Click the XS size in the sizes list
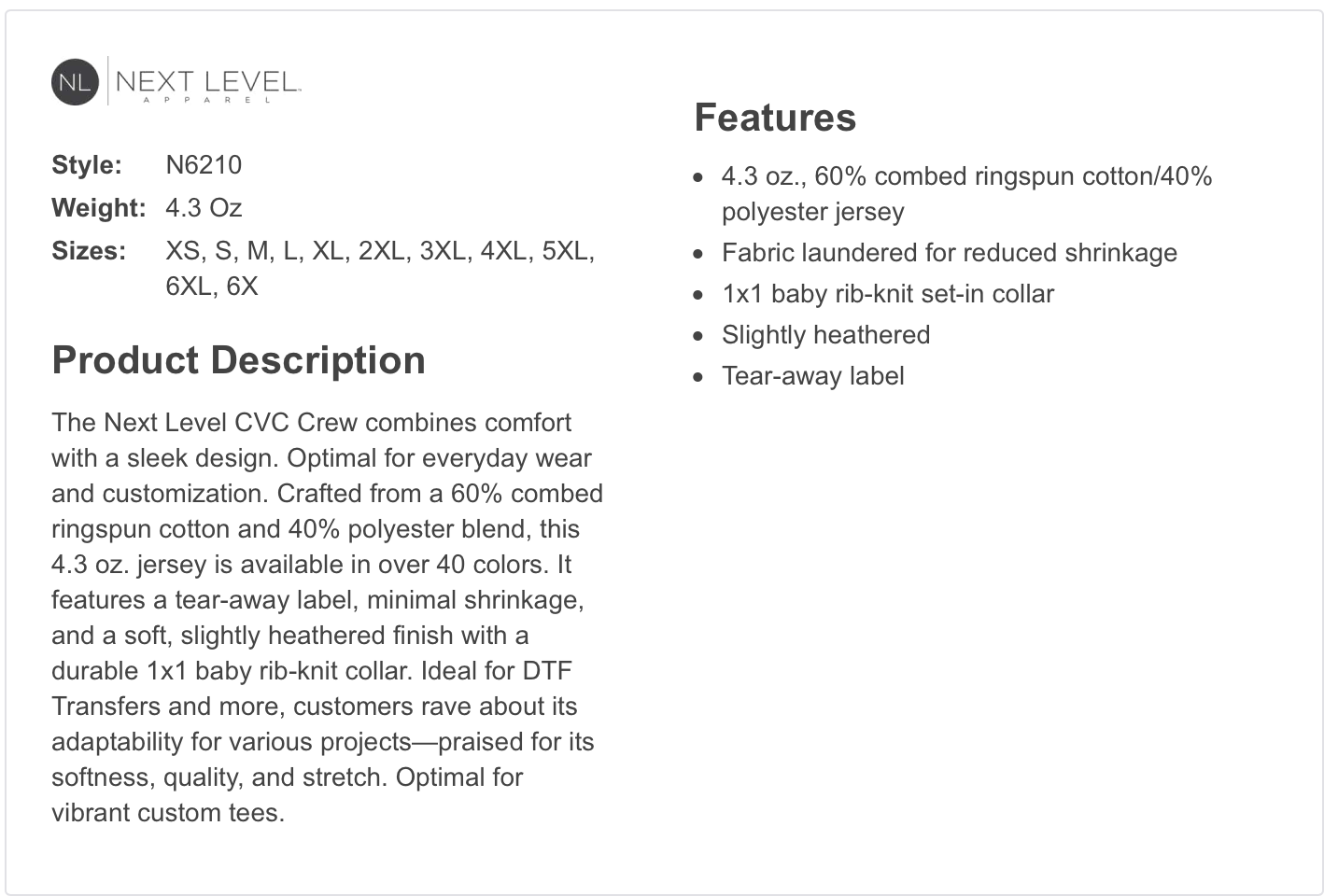This screenshot has height=896, width=1324. click(183, 251)
